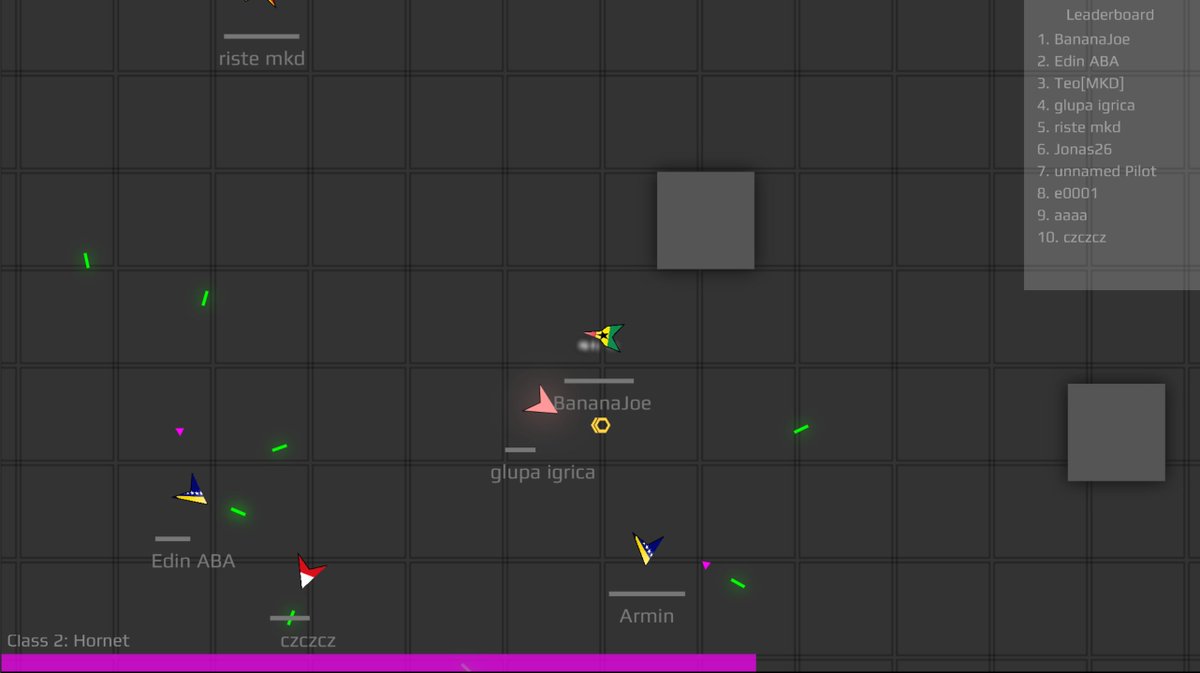The height and width of the screenshot is (673, 1200).
Task: Click the magenta triangle near Armin's ship
Action: pos(706,566)
